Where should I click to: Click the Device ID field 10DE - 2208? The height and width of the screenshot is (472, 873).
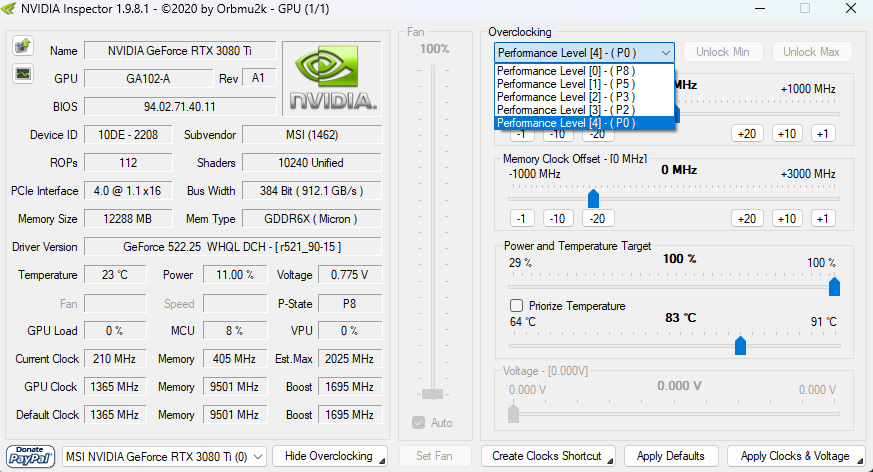point(128,135)
